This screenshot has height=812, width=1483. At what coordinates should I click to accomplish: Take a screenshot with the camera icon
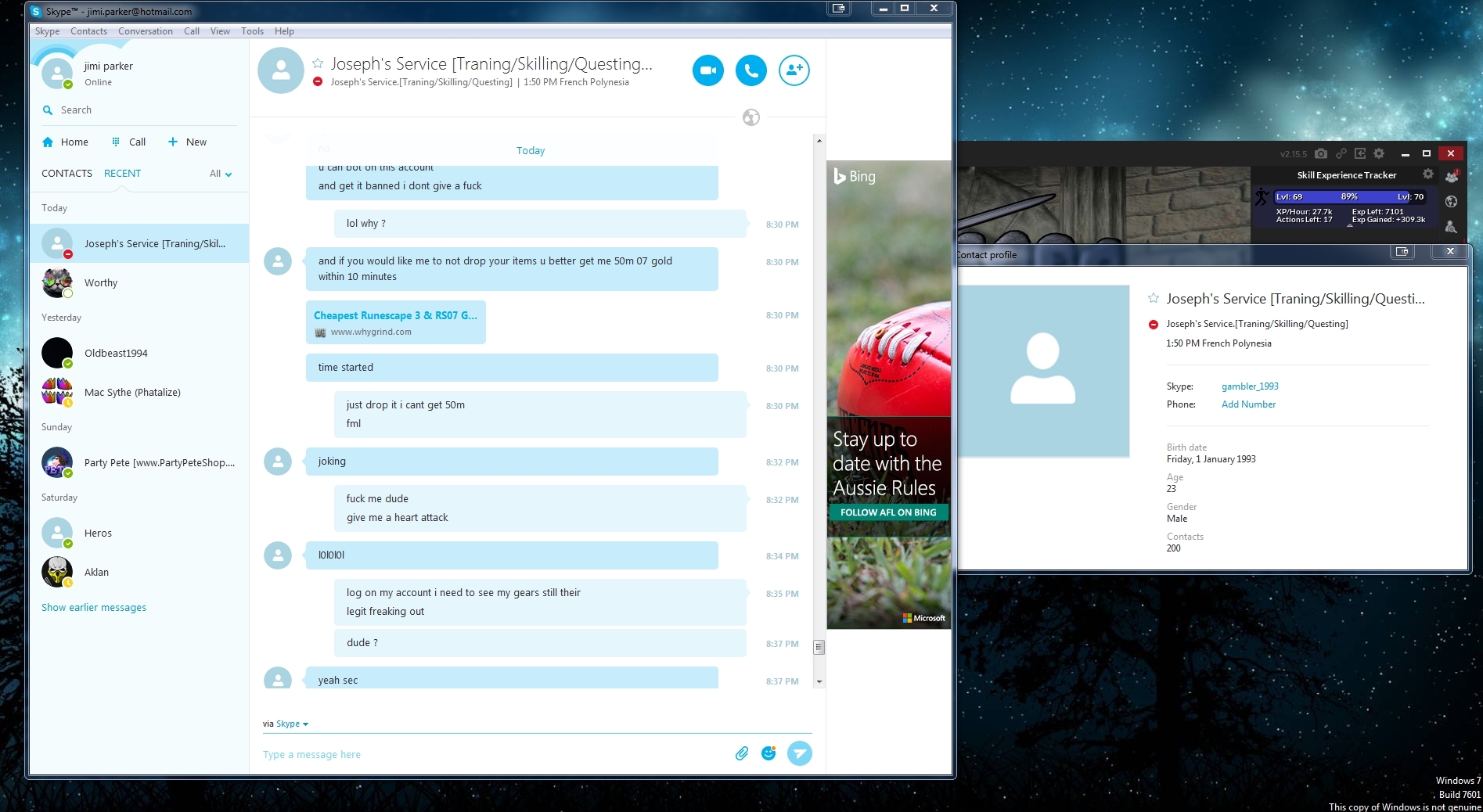pyautogui.click(x=1321, y=153)
